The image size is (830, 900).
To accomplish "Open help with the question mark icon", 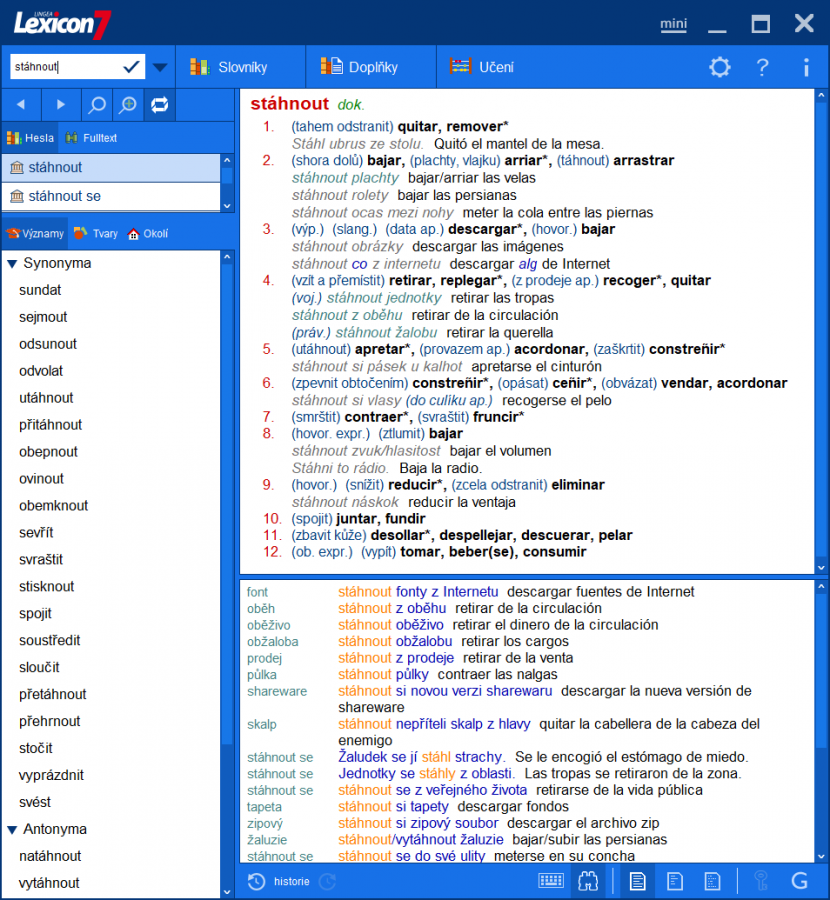I will (x=762, y=67).
